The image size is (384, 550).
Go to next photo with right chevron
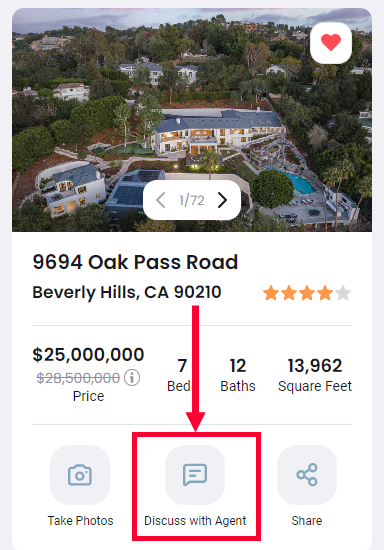(222, 200)
